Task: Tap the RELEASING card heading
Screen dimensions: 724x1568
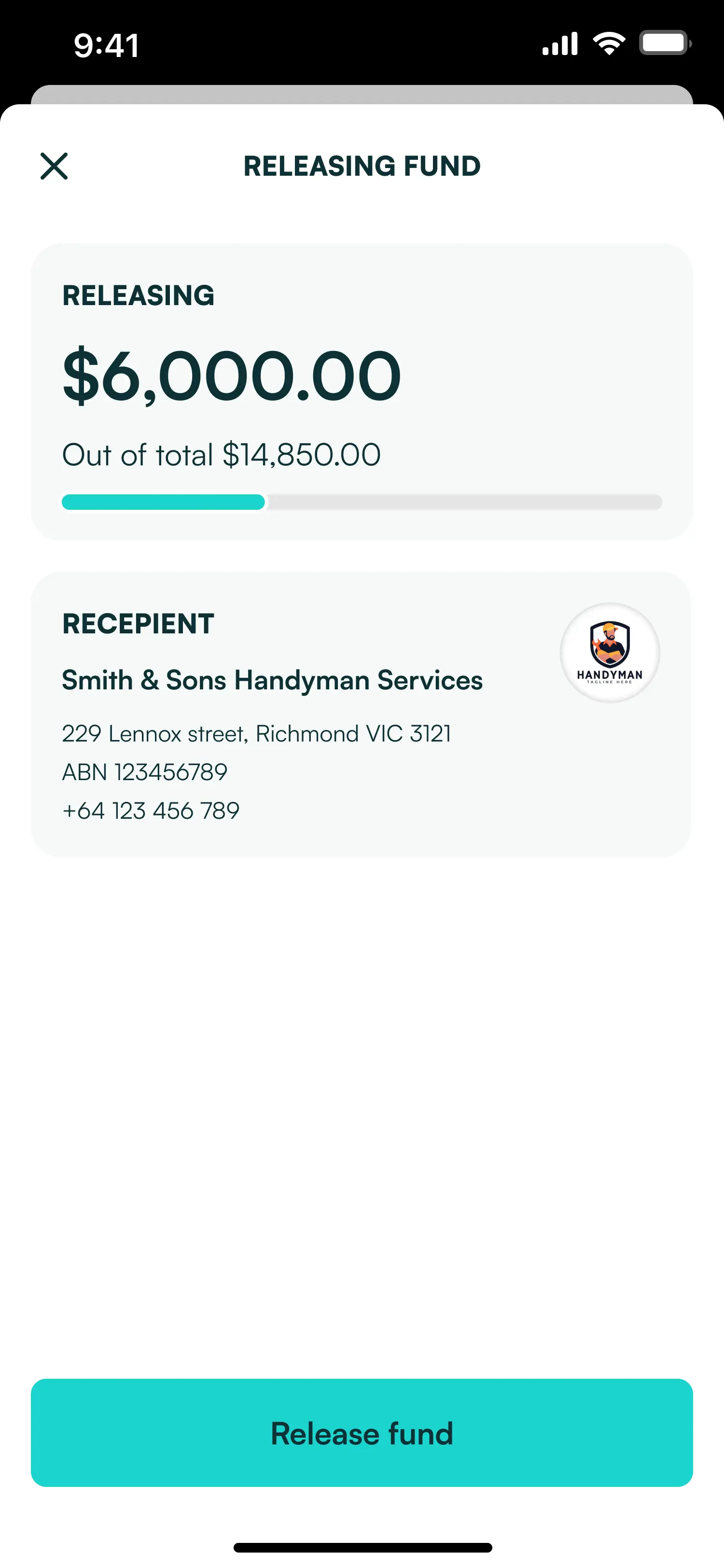Action: [138, 296]
